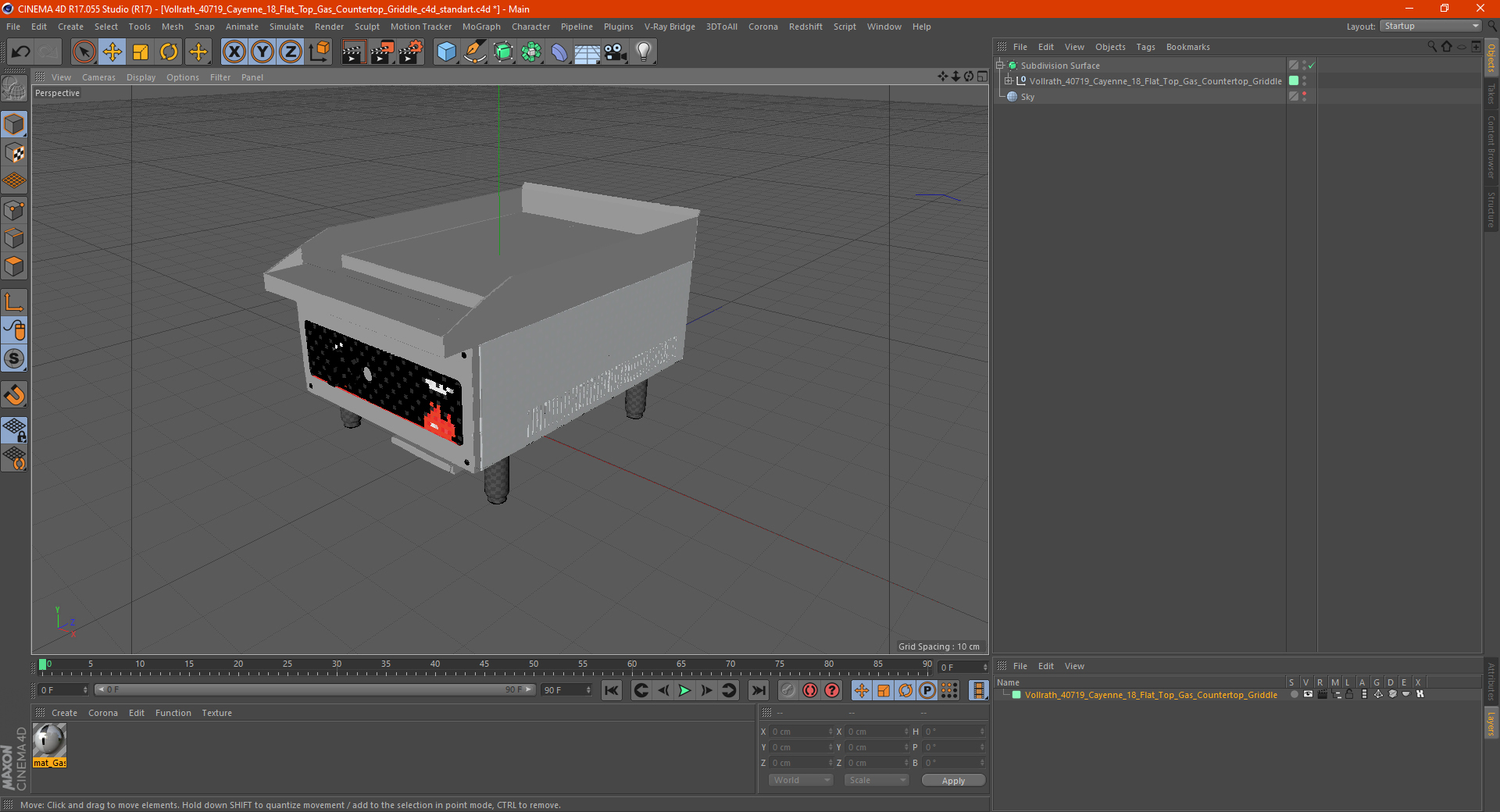
Task: Toggle Y axis lock
Action: pyautogui.click(x=262, y=52)
